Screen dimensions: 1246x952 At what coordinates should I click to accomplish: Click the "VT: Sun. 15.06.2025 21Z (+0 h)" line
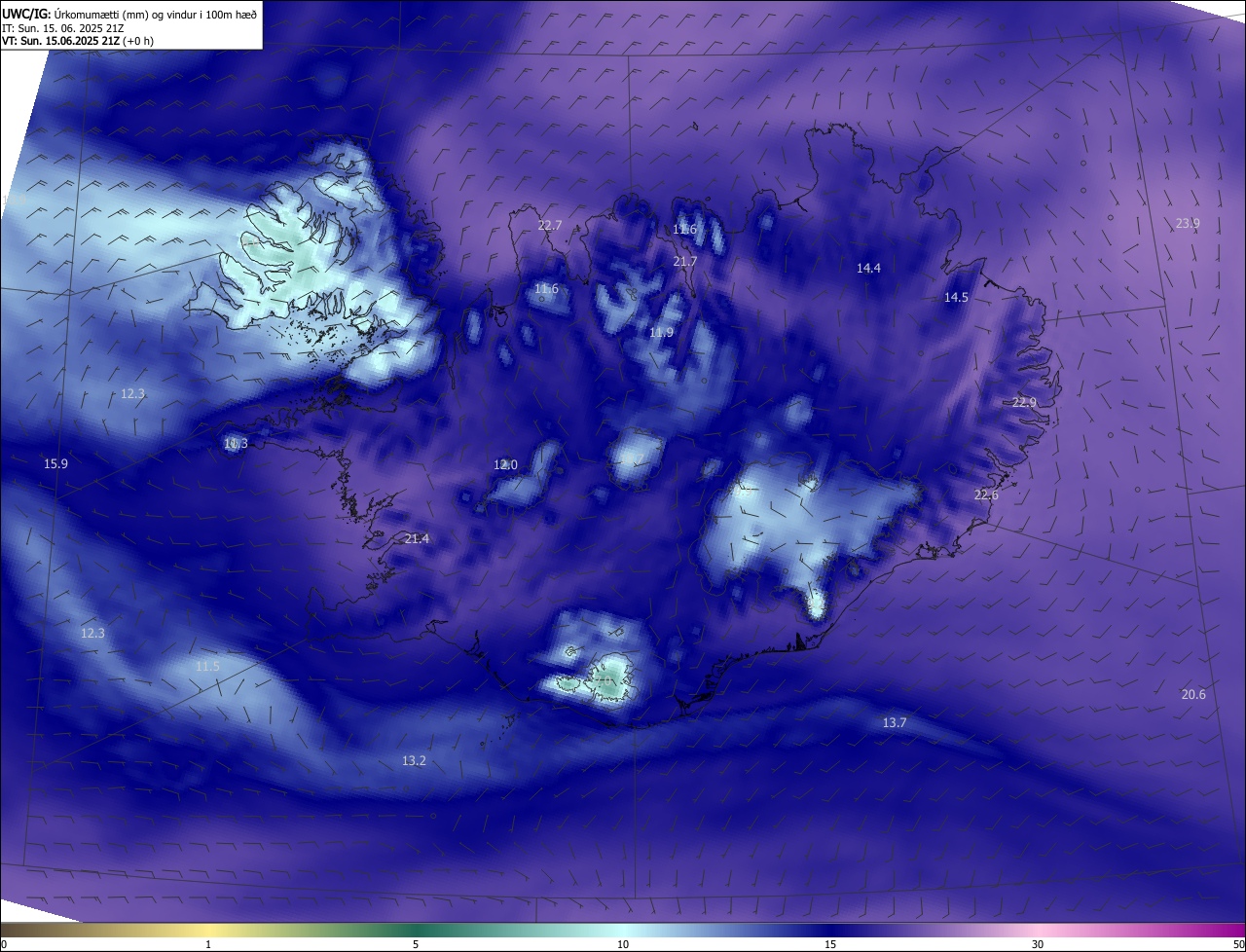click(x=78, y=41)
